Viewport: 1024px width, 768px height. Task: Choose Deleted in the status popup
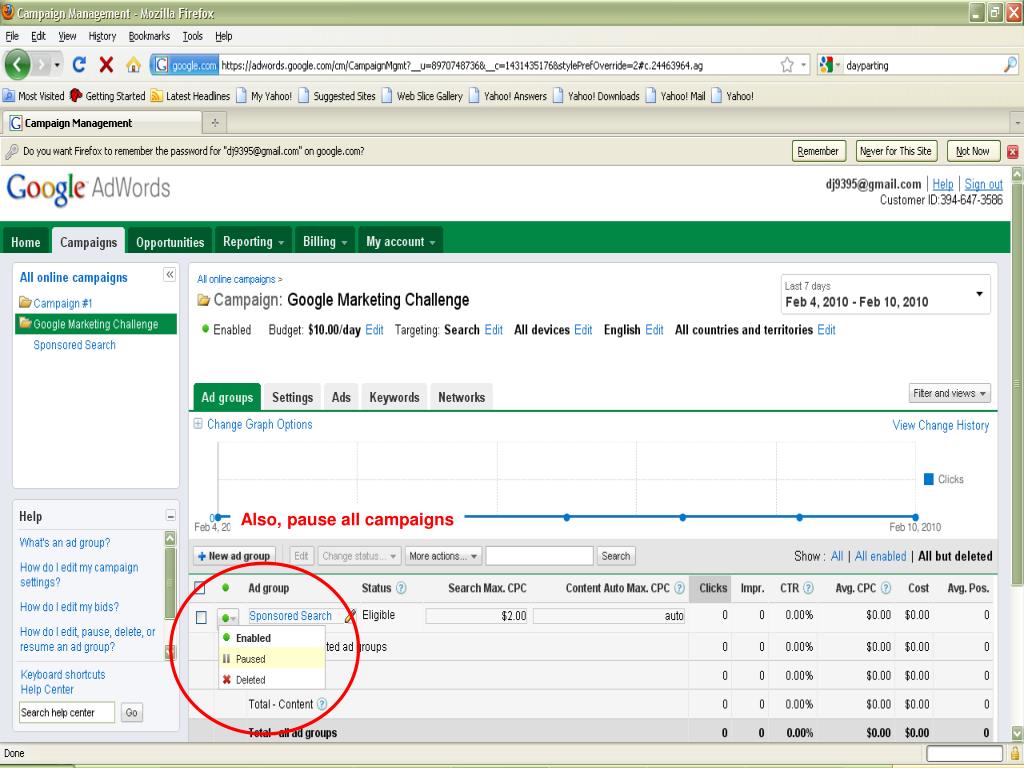click(271, 680)
